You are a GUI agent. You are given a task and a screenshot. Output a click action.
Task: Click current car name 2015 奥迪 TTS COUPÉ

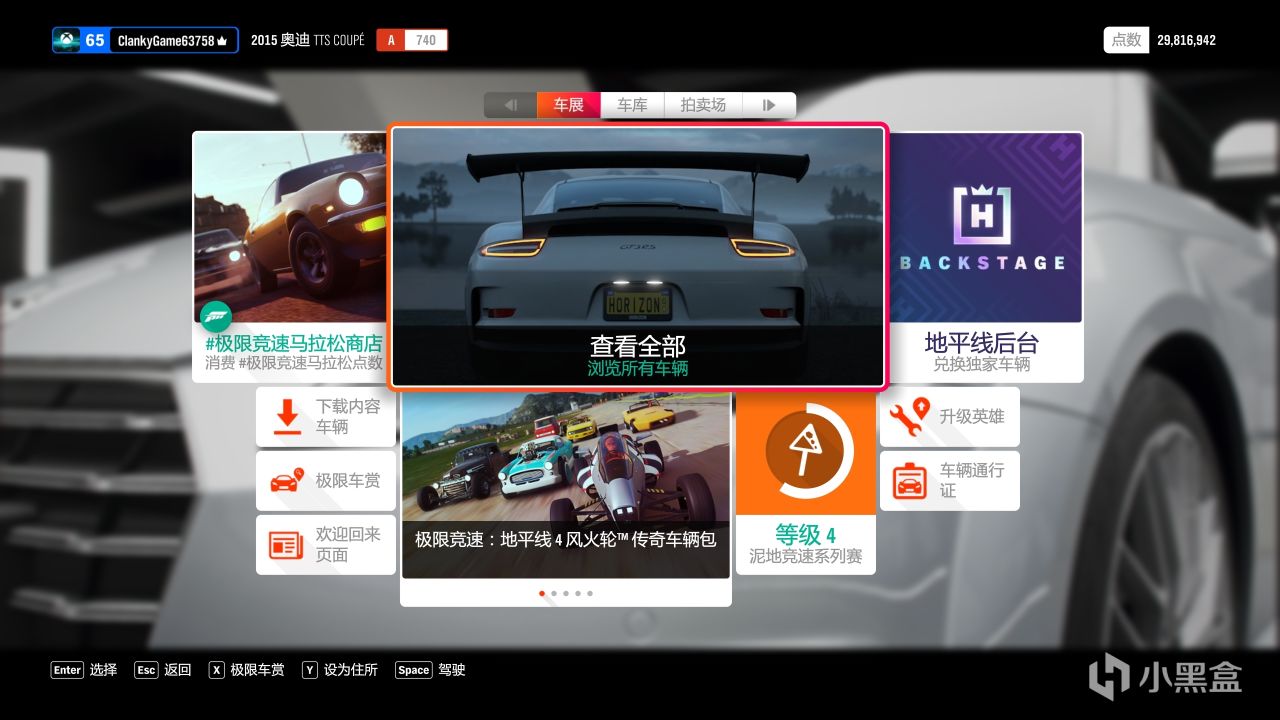[308, 40]
